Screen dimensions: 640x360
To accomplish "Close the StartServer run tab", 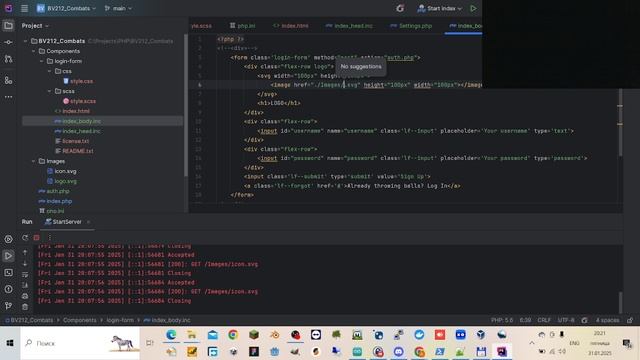I will [x=89, y=222].
